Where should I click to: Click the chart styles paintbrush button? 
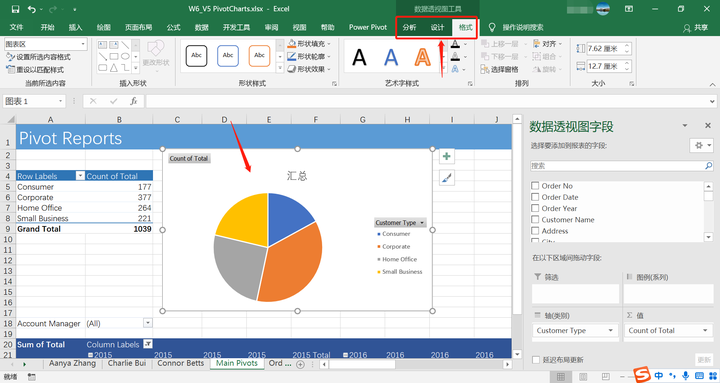tap(447, 178)
